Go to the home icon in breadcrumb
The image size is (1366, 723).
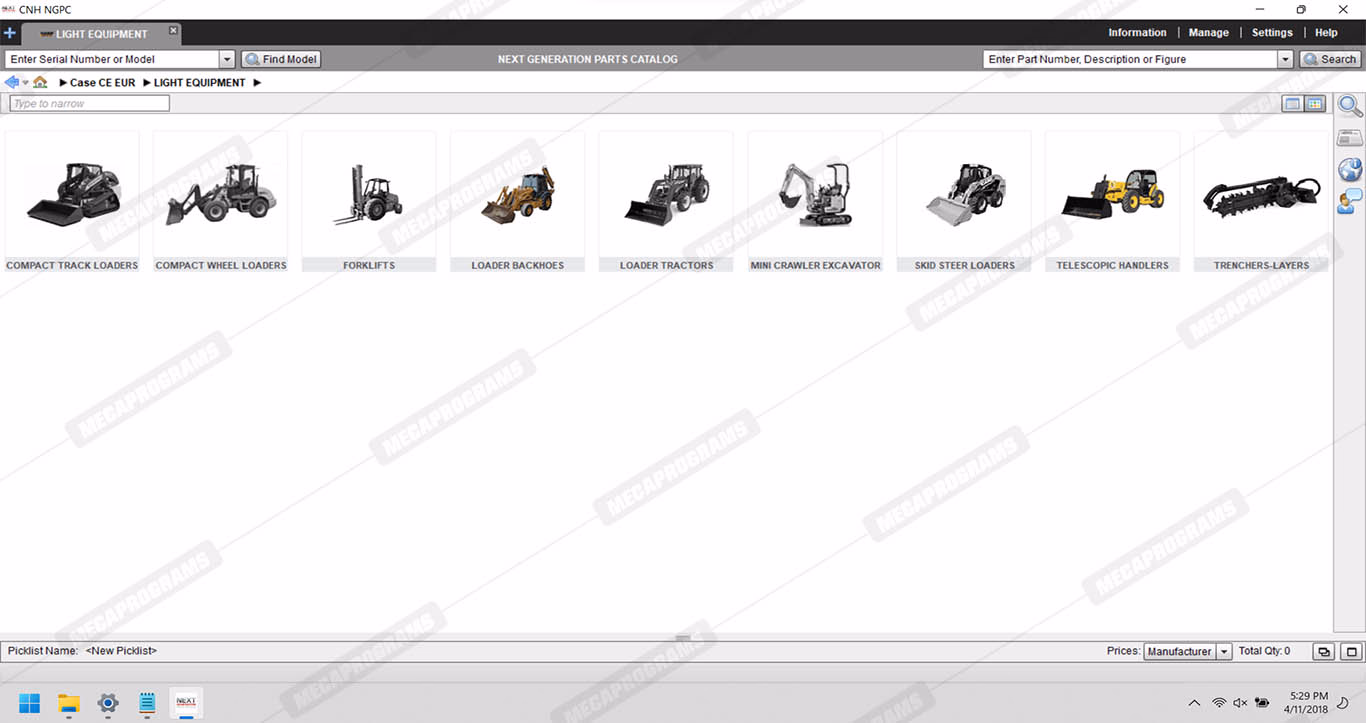(x=40, y=83)
